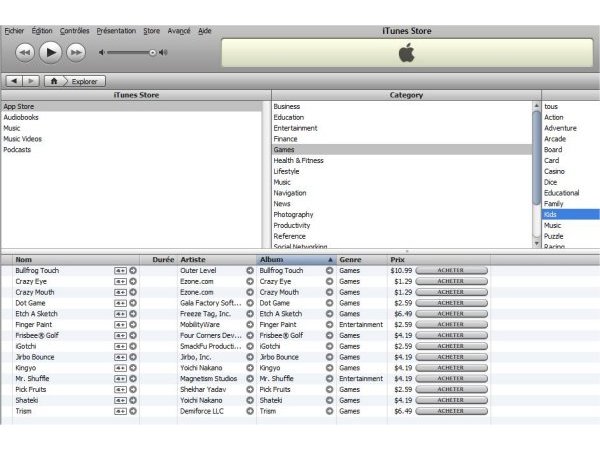Click ACHETER for Kingyo
Image resolution: width=600 pixels, height=450 pixels.
452,368
